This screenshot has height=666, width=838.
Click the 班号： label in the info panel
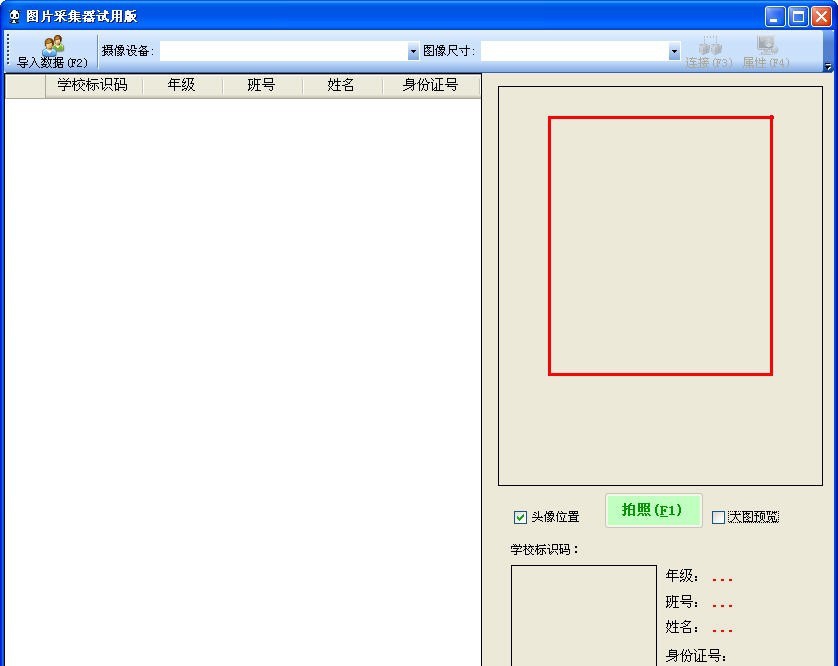[682, 602]
